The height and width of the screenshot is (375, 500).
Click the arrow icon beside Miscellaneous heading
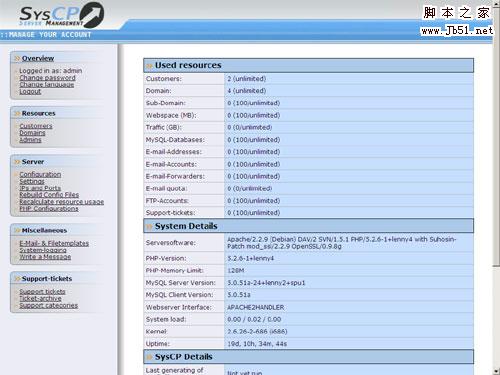17,230
